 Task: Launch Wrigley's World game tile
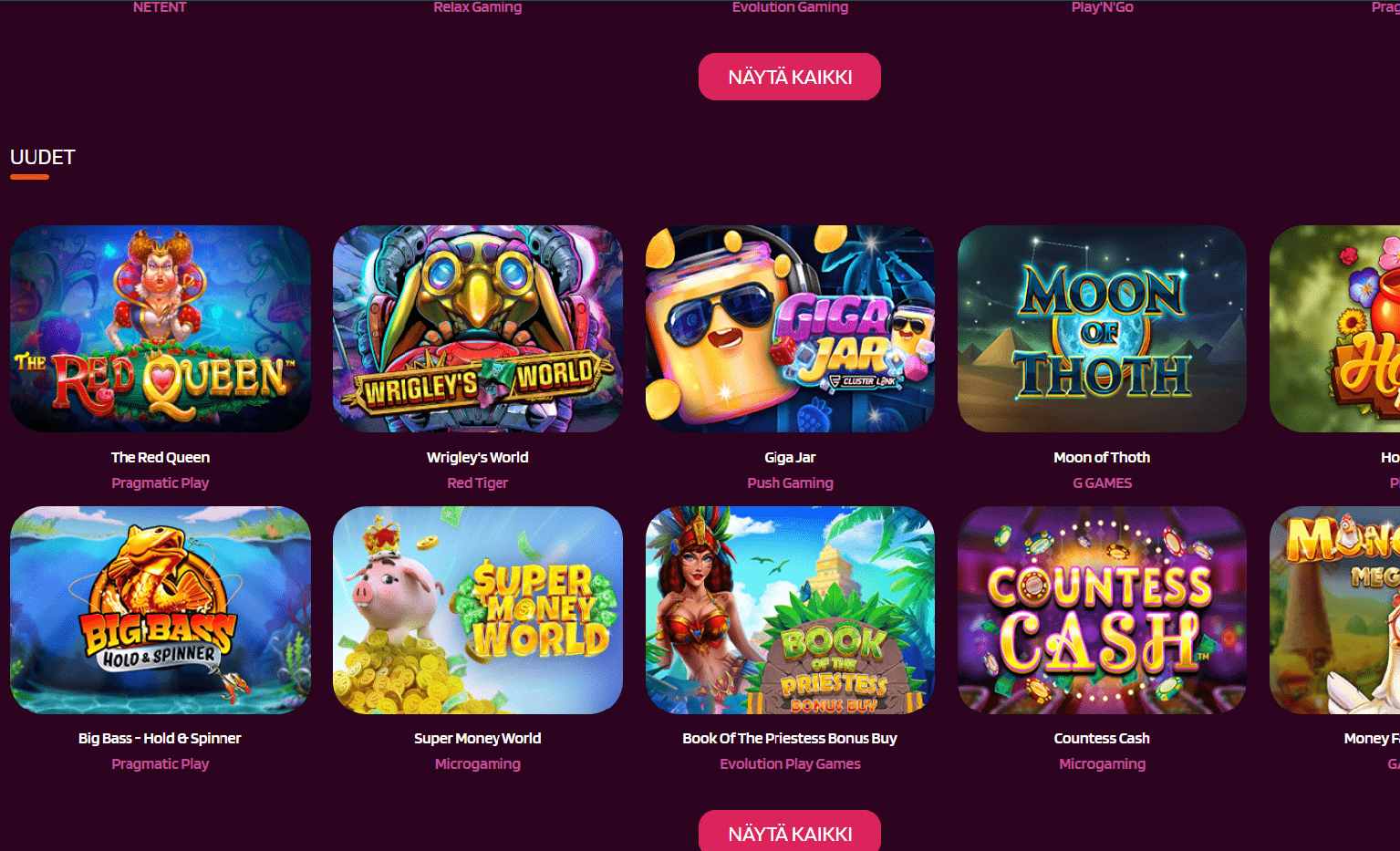(478, 328)
